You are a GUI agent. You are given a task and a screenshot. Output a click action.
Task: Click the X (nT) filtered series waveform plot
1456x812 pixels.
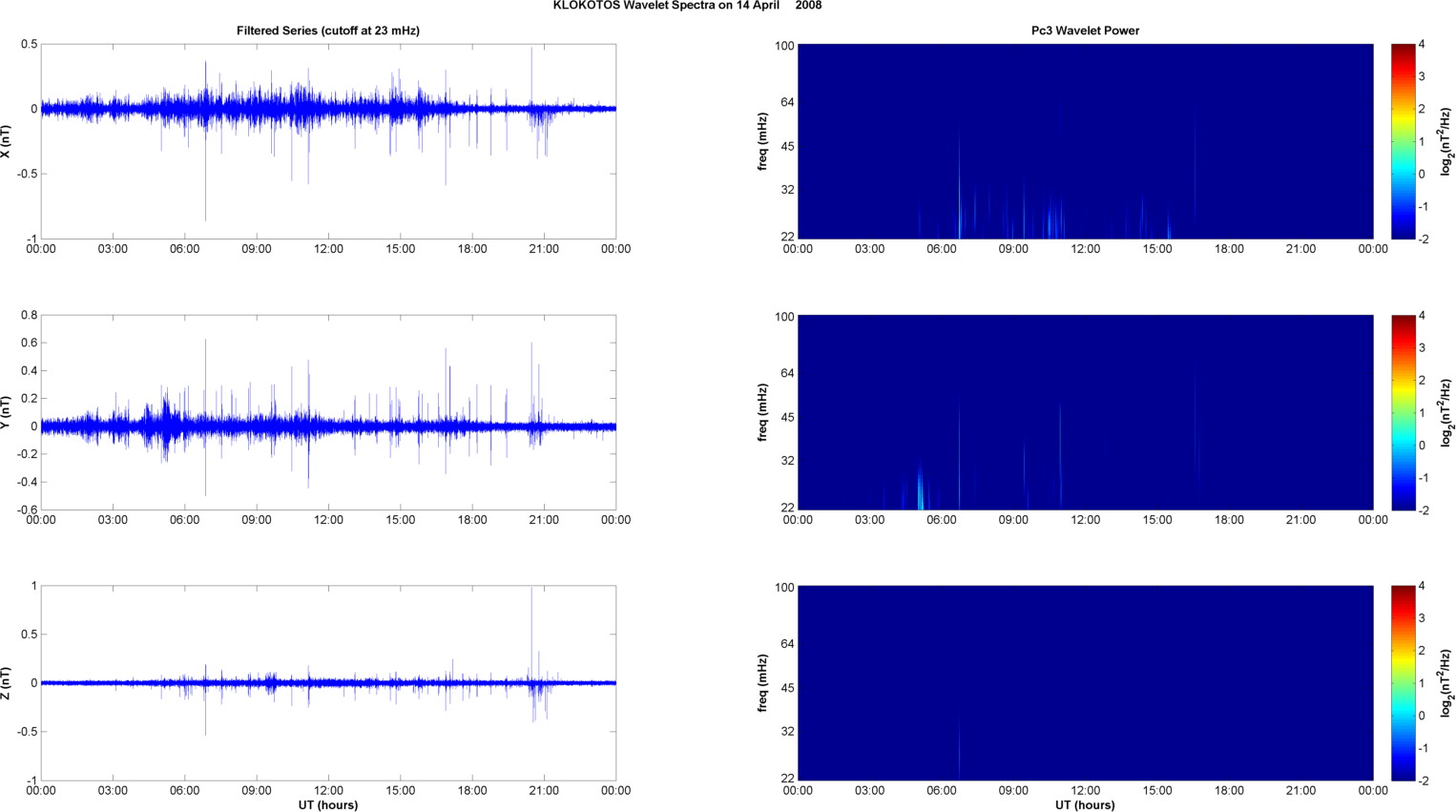(x=328, y=141)
